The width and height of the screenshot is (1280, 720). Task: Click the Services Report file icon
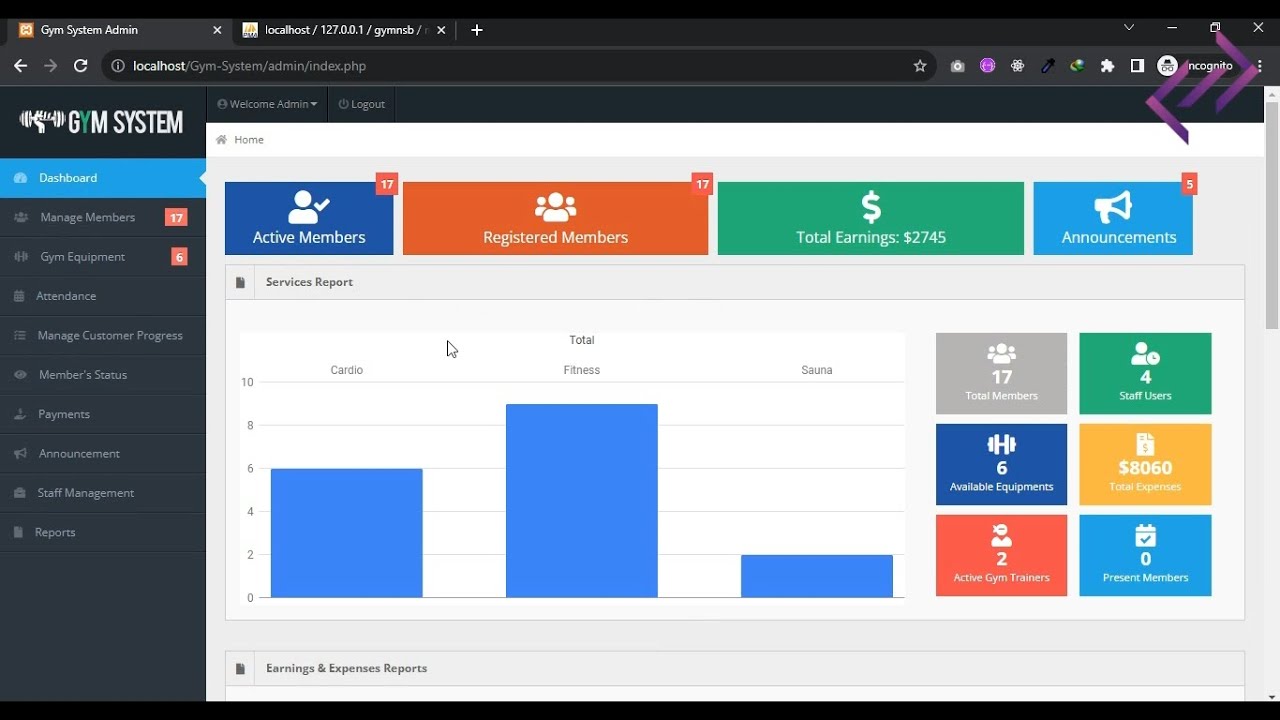pos(240,283)
